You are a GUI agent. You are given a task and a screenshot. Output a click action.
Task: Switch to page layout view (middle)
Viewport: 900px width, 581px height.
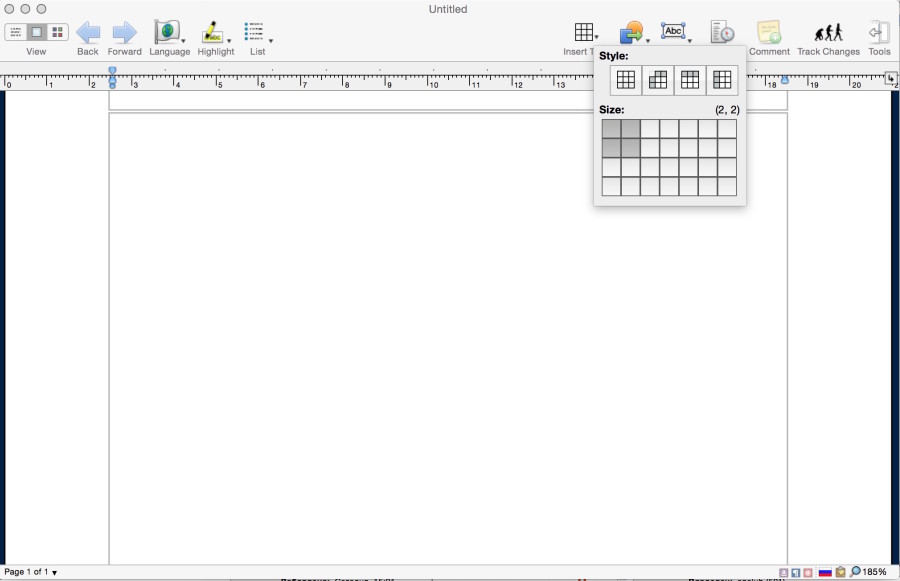(37, 33)
